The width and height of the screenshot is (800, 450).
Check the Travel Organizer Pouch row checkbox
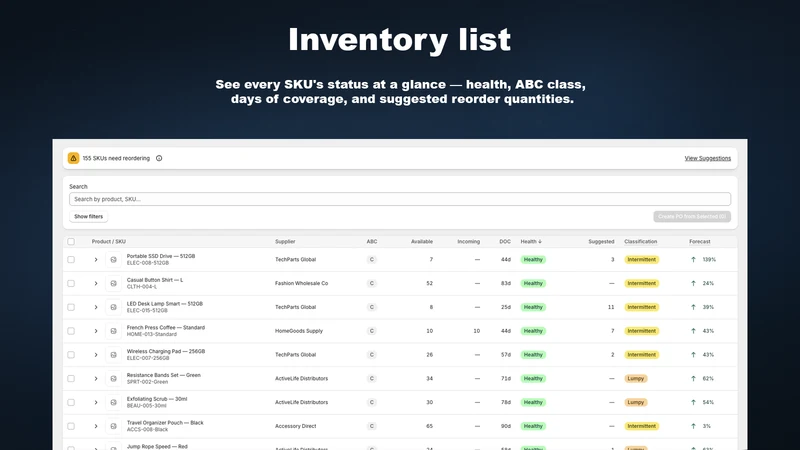(x=71, y=426)
